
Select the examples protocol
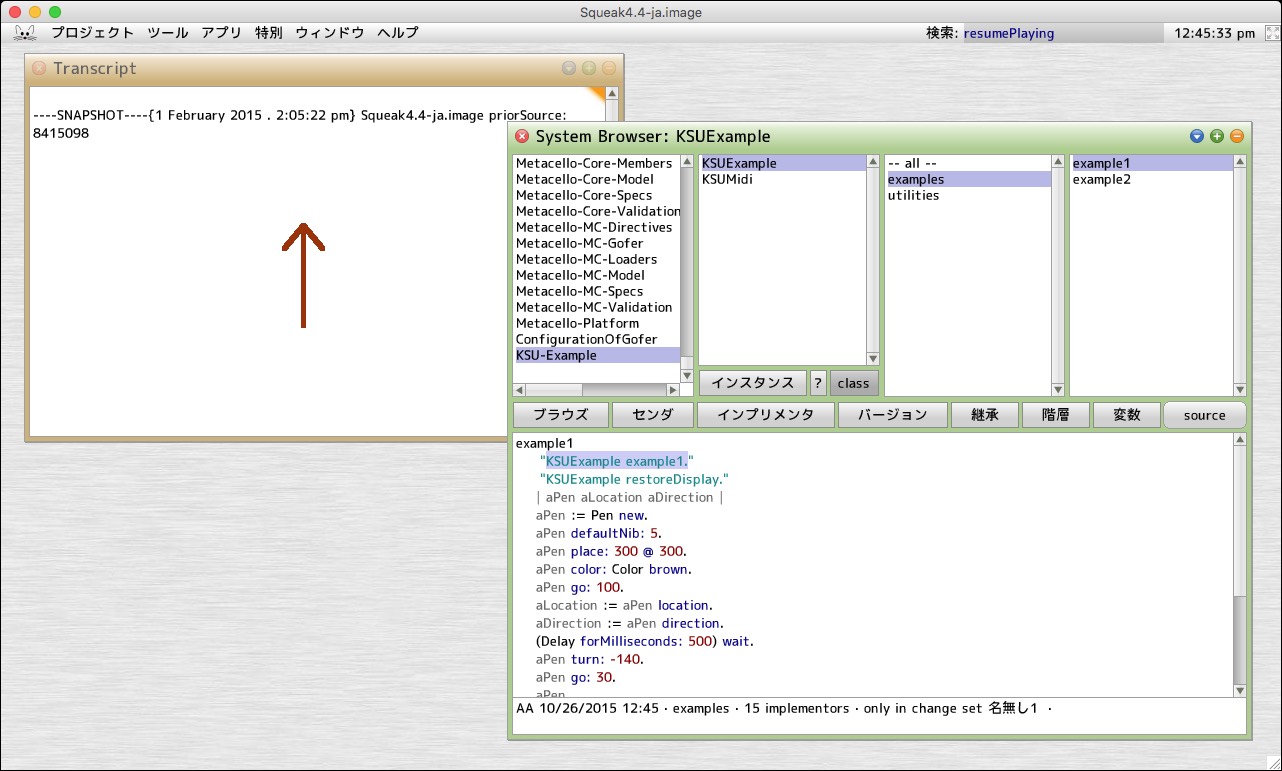968,179
